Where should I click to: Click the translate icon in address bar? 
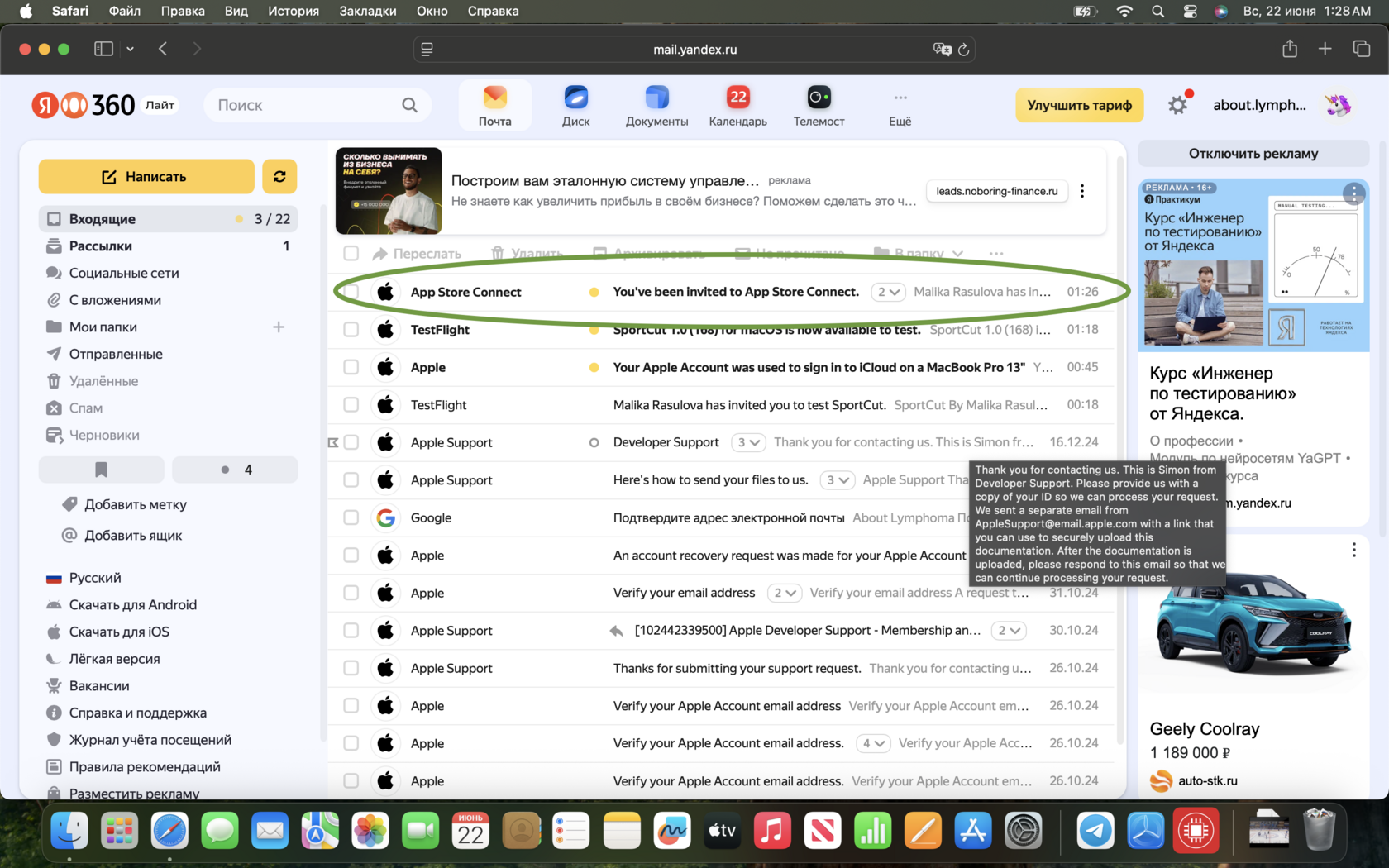(942, 50)
